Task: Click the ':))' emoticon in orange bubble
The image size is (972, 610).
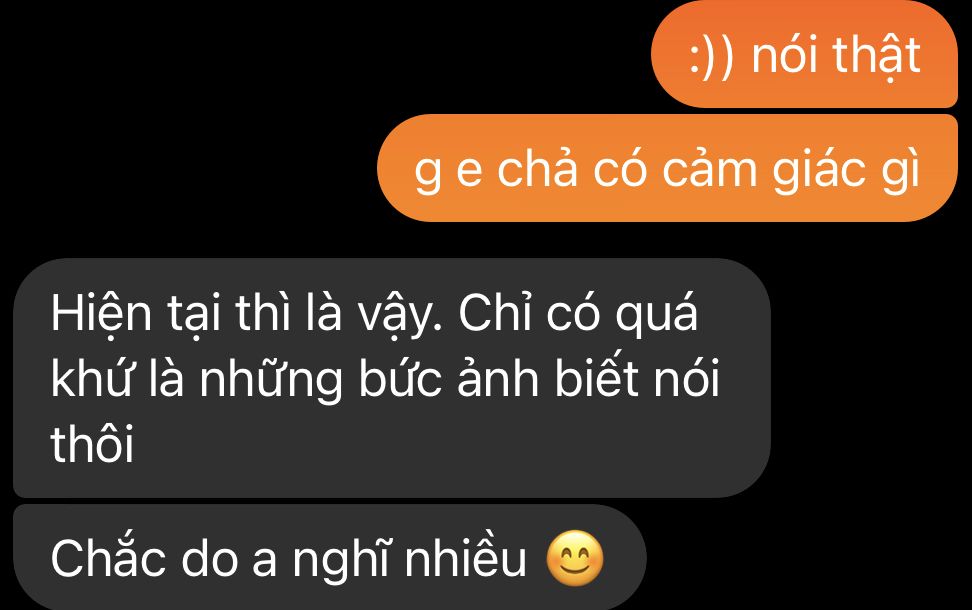Action: (x=712, y=56)
